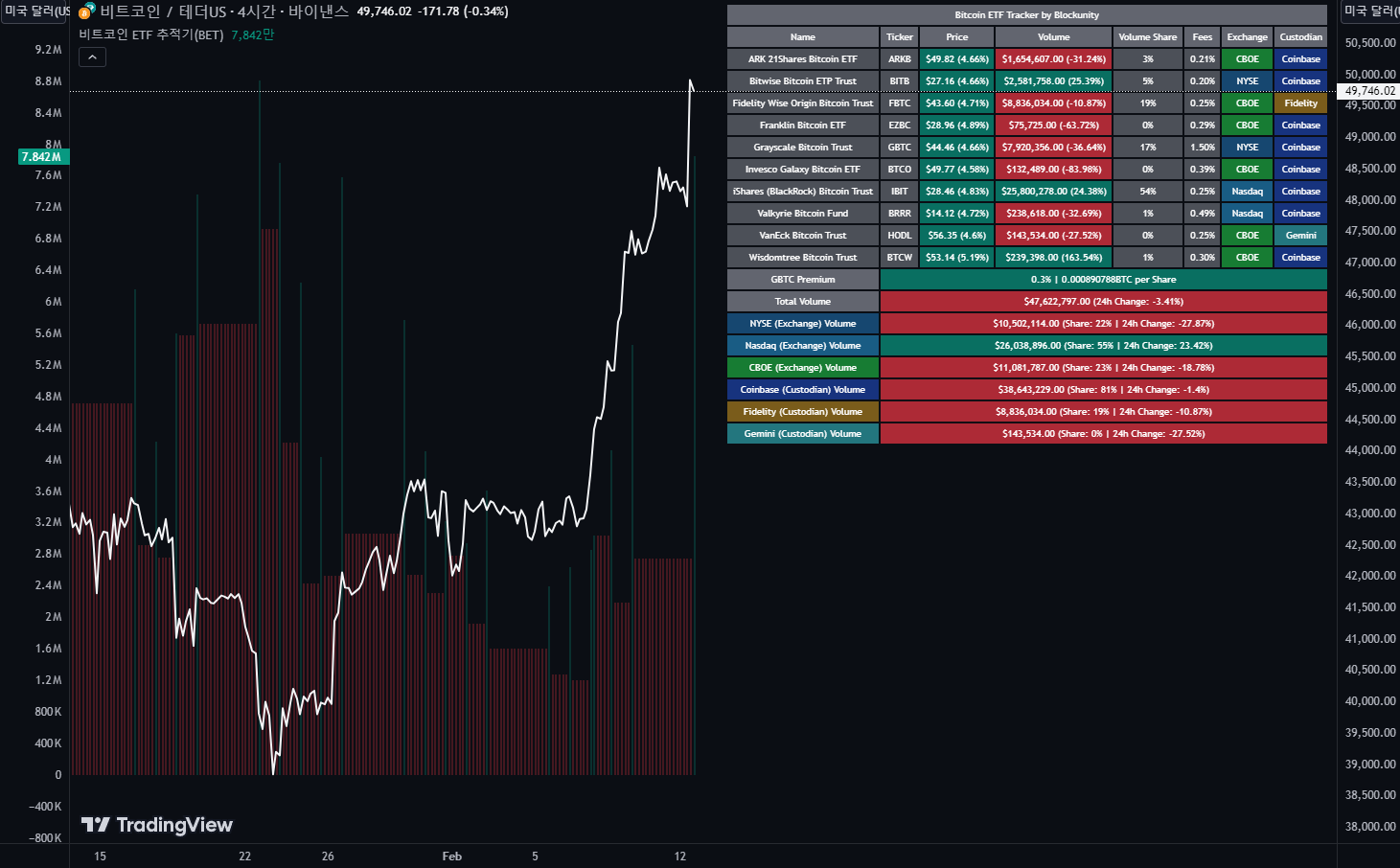The height and width of the screenshot is (868, 1400).
Task: Collapse the indicator legend with the chevron button
Action: pyautogui.click(x=92, y=57)
